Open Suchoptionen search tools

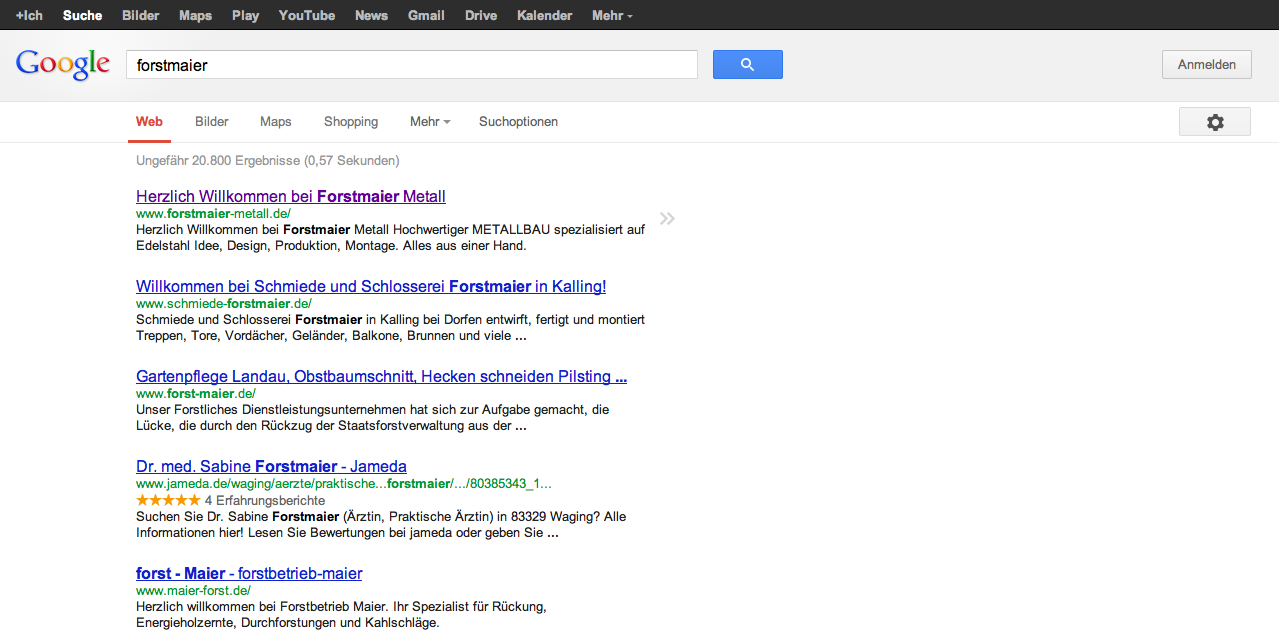coord(518,122)
